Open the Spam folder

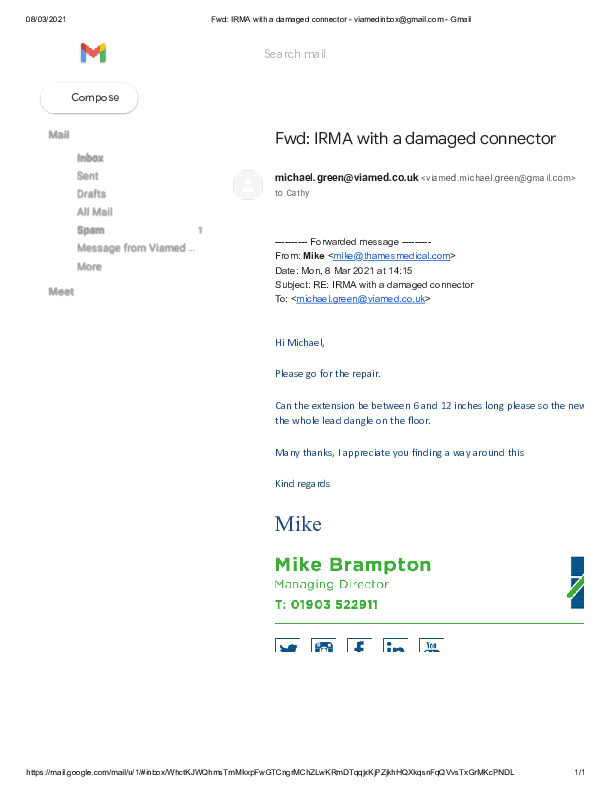click(91, 230)
